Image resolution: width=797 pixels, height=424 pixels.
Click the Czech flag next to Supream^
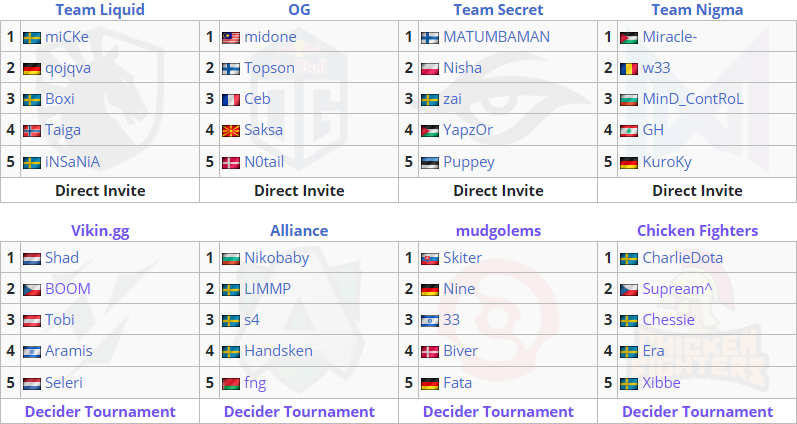tap(629, 290)
